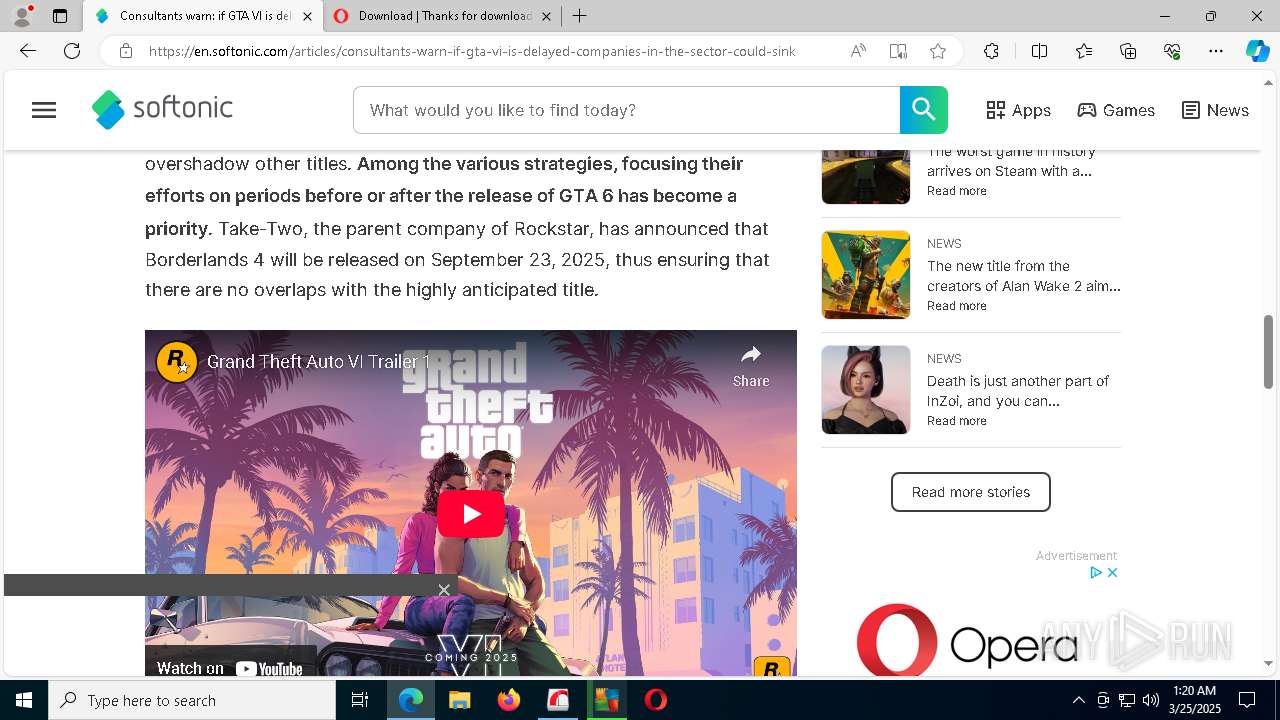Open the Apps section
This screenshot has height=720, width=1280.
(x=1018, y=110)
